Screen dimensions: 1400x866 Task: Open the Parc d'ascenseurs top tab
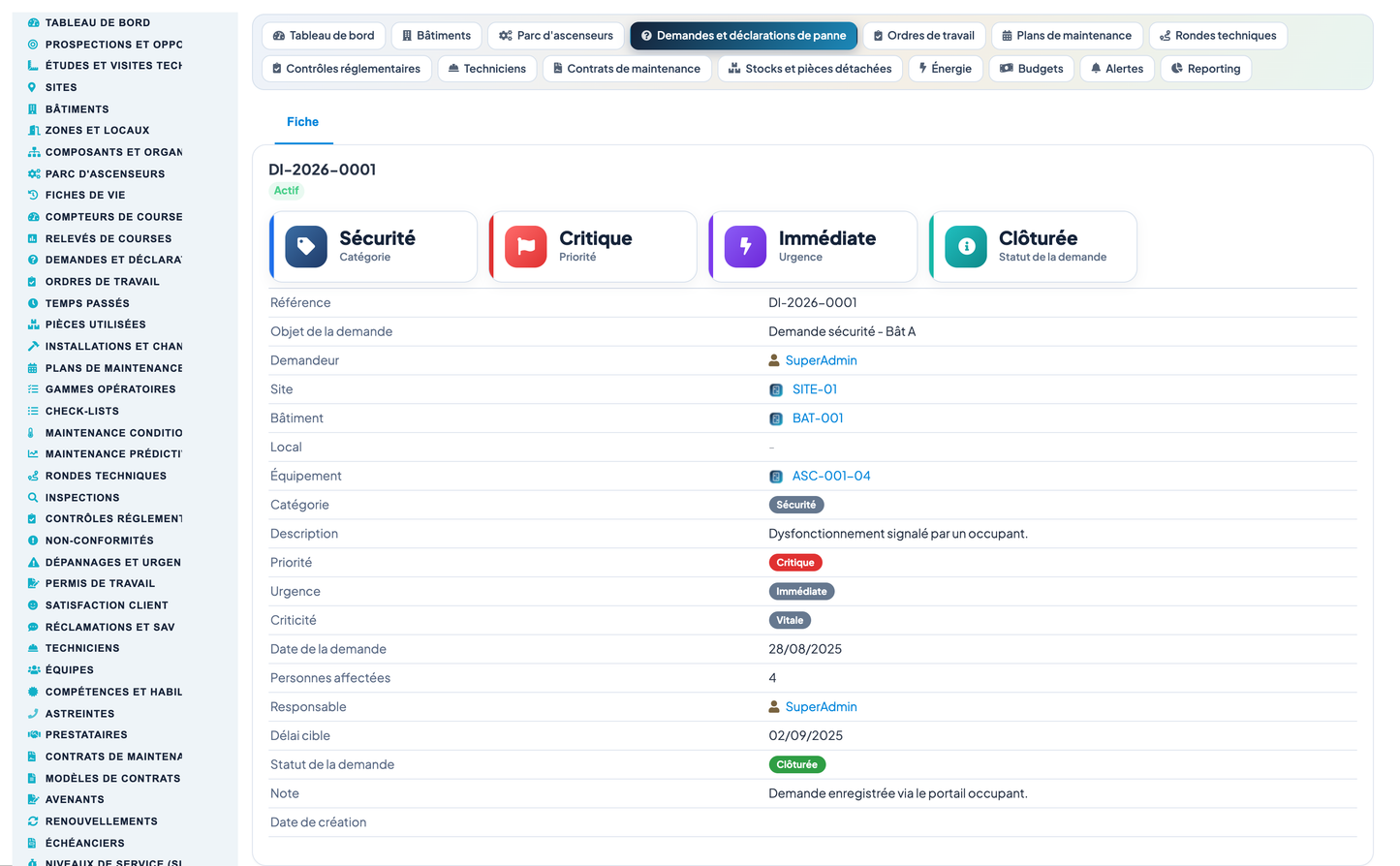coord(556,36)
